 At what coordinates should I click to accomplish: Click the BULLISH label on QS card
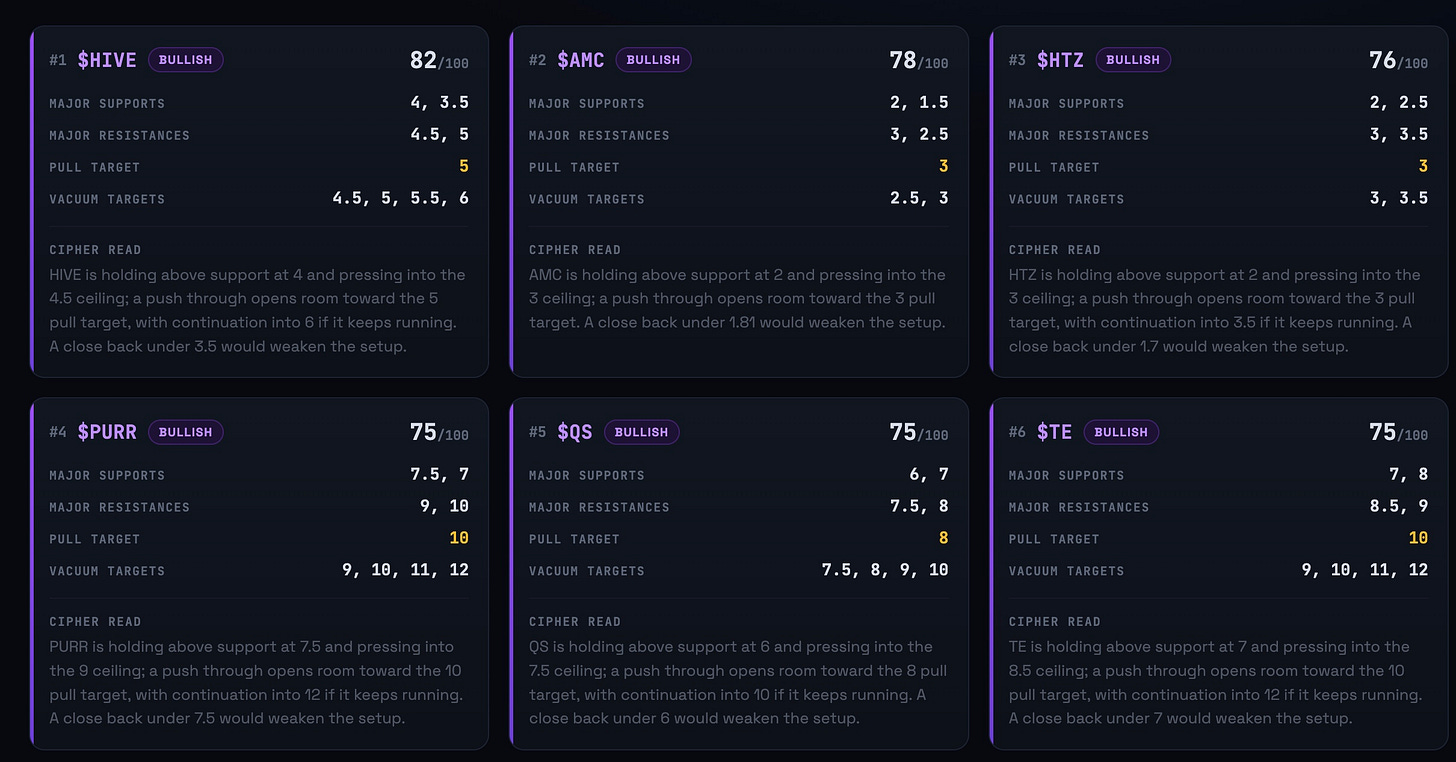coord(642,432)
